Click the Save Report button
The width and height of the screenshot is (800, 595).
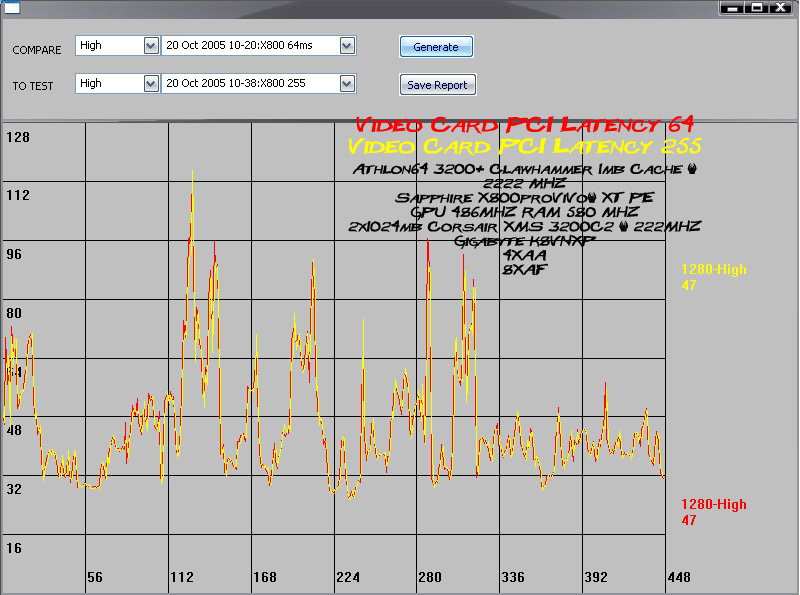pos(438,85)
